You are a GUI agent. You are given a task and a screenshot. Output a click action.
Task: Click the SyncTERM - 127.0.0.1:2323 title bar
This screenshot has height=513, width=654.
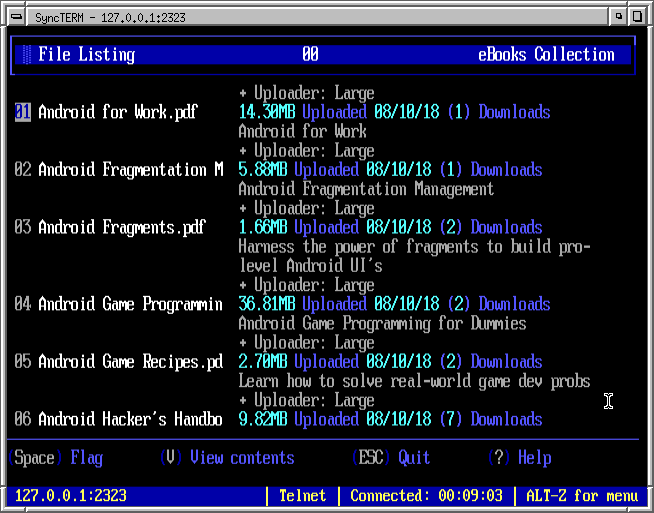[x=317, y=17]
